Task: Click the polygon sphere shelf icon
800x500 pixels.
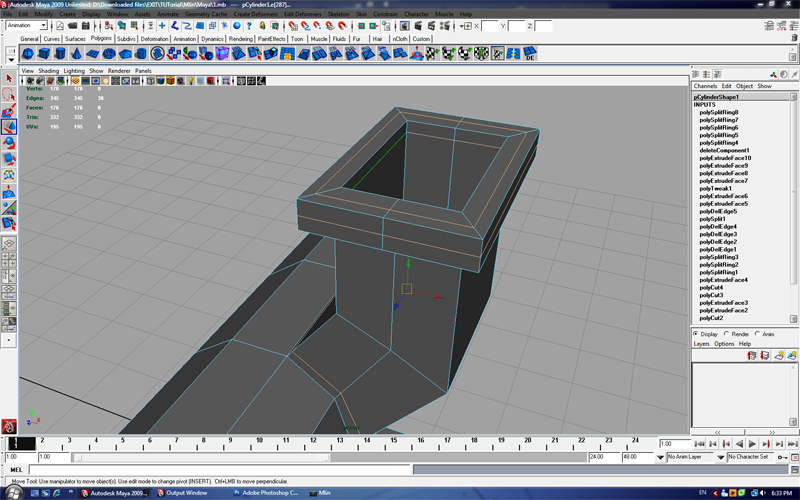Action: (x=28, y=54)
